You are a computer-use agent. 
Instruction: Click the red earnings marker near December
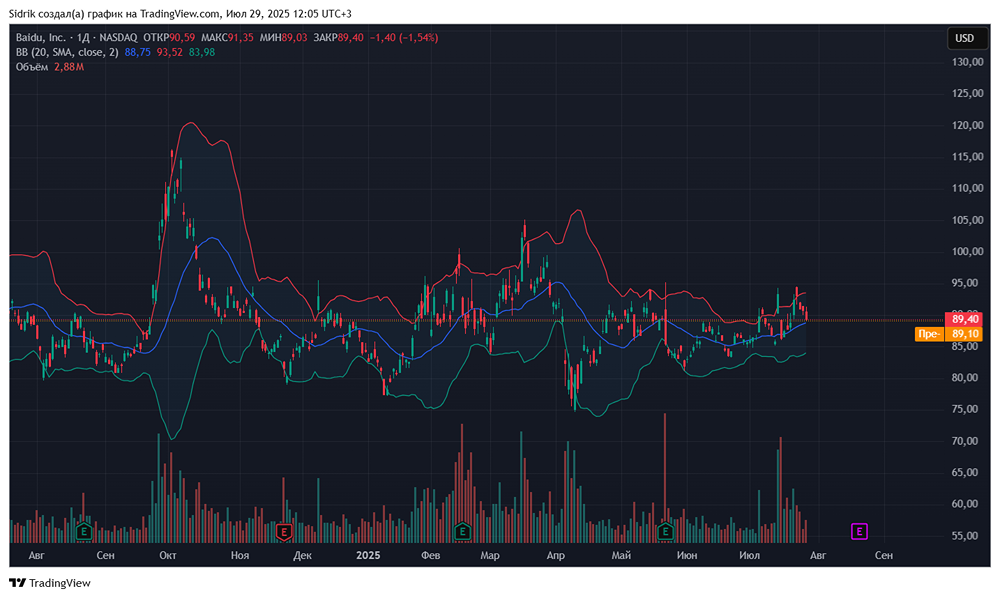(284, 531)
